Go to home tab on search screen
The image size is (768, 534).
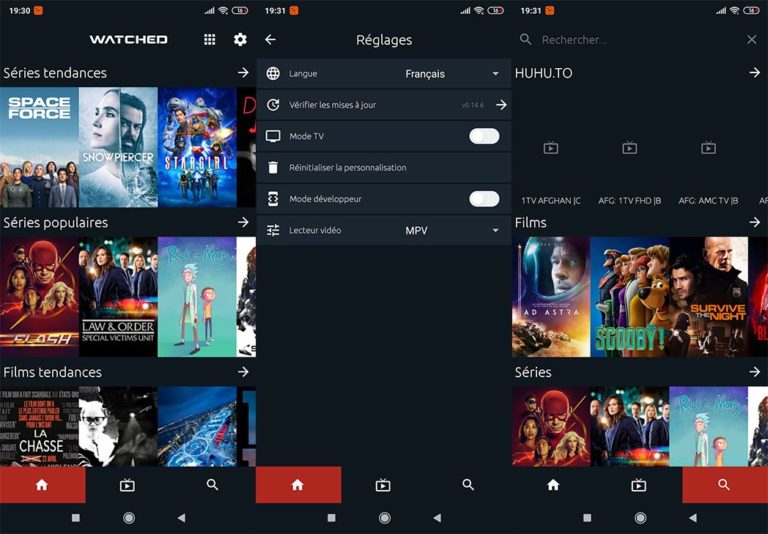pyautogui.click(x=553, y=485)
